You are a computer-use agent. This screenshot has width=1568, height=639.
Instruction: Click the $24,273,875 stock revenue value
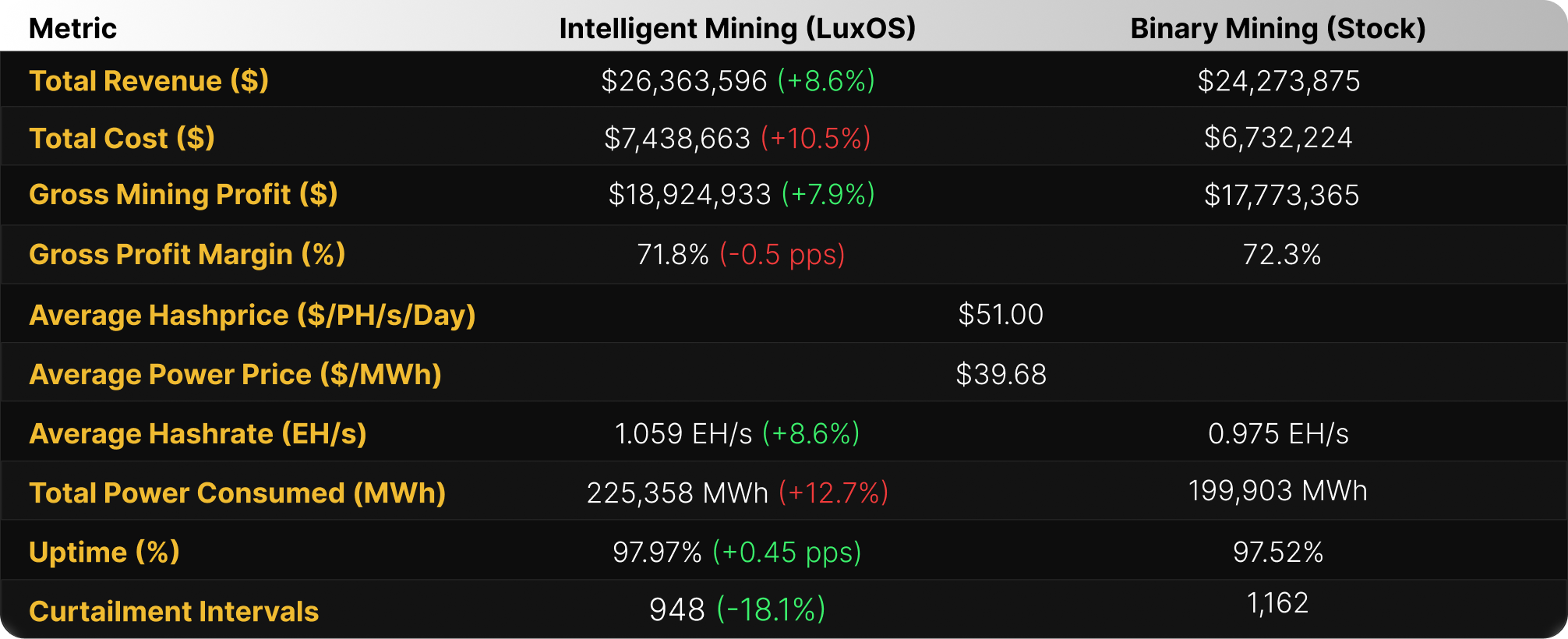1279,81
